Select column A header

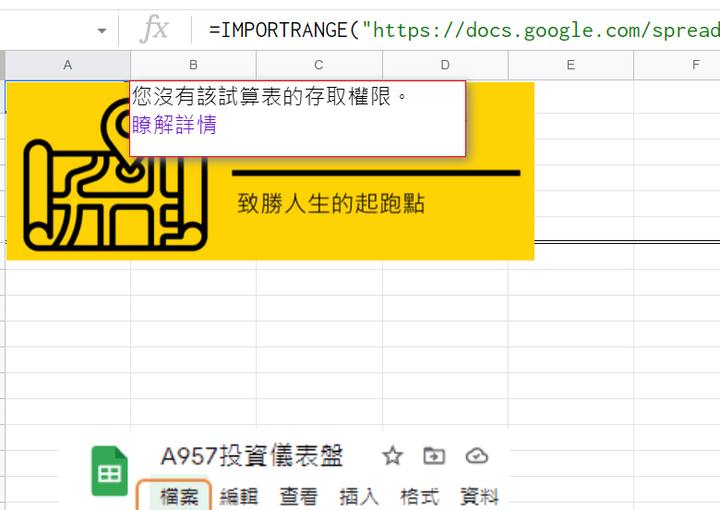[x=68, y=65]
